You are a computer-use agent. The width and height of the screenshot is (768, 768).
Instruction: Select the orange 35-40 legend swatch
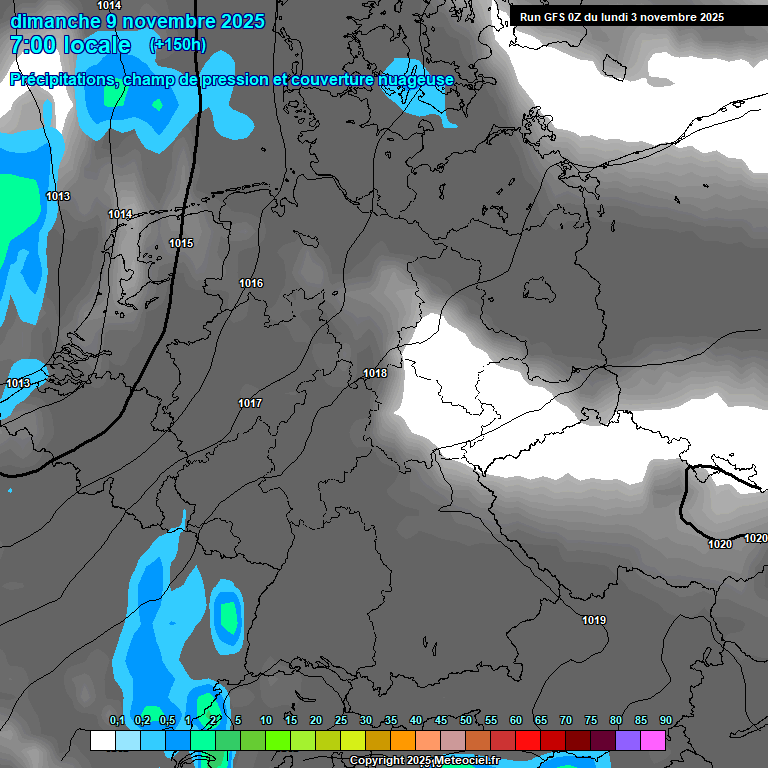(403, 740)
